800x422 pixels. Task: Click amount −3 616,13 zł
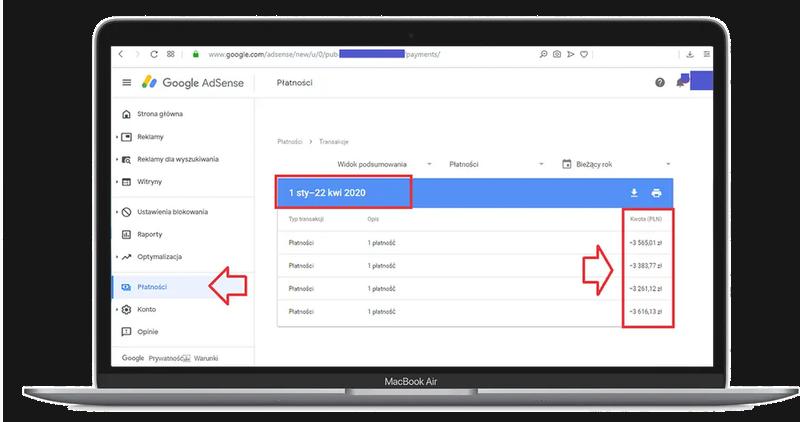pyautogui.click(x=645, y=312)
